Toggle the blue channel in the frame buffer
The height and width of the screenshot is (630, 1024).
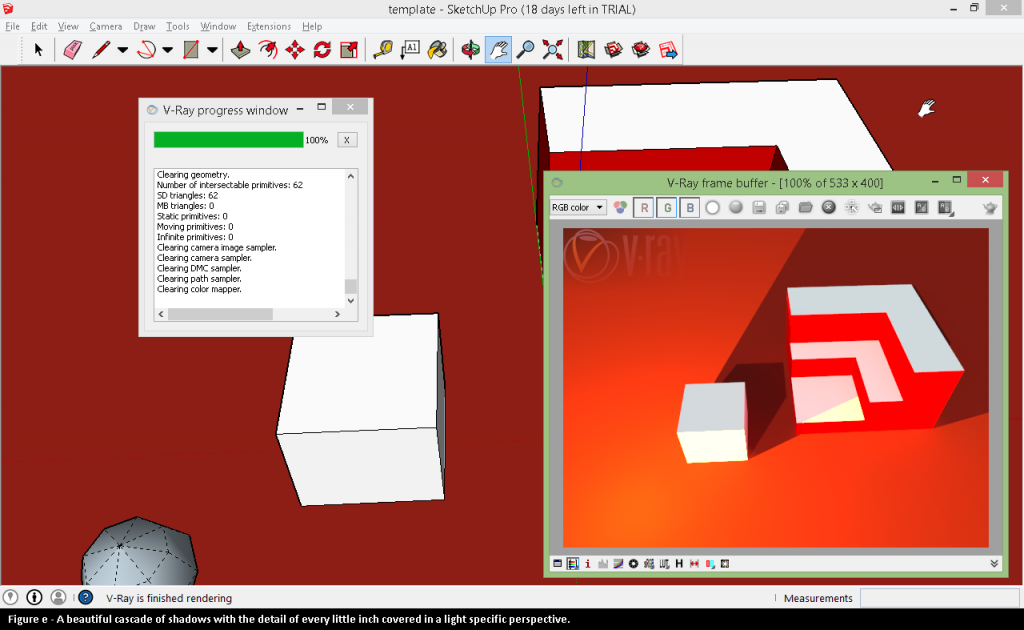tap(690, 207)
